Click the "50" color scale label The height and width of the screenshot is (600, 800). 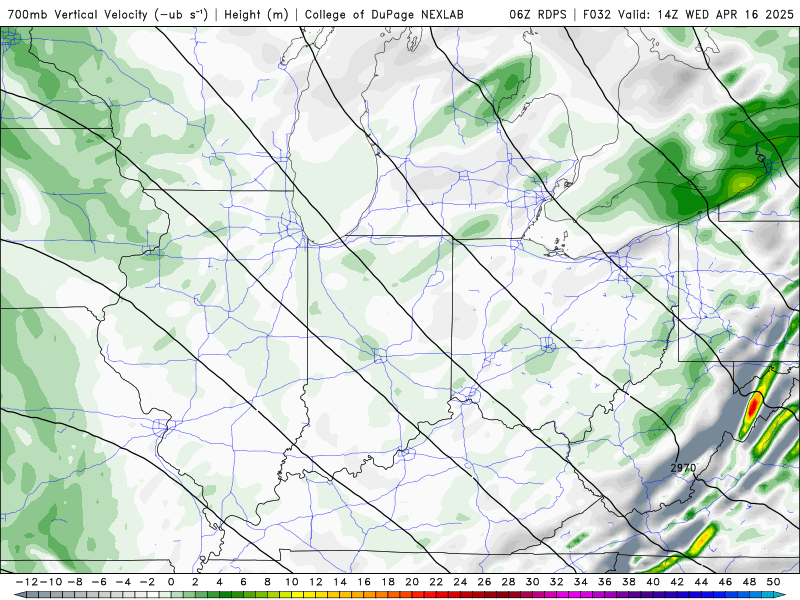click(773, 582)
